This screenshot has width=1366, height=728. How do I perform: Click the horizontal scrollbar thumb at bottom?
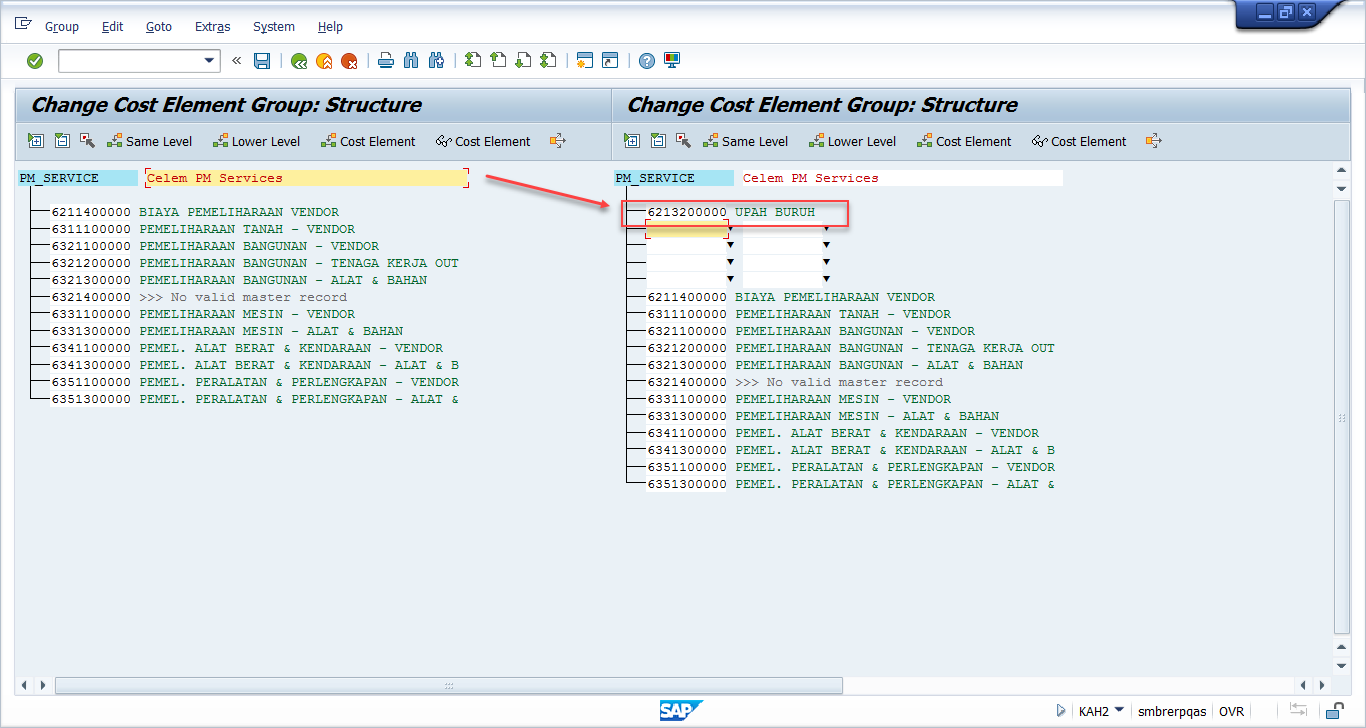click(x=448, y=686)
